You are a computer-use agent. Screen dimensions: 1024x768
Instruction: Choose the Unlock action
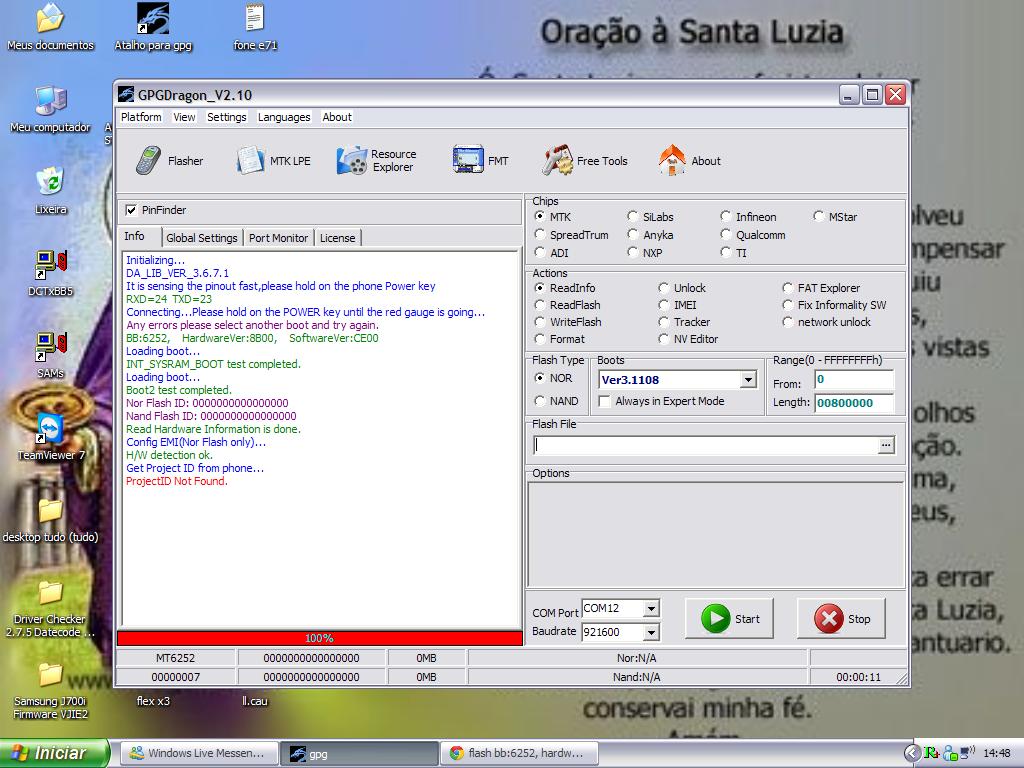pyautogui.click(x=664, y=287)
